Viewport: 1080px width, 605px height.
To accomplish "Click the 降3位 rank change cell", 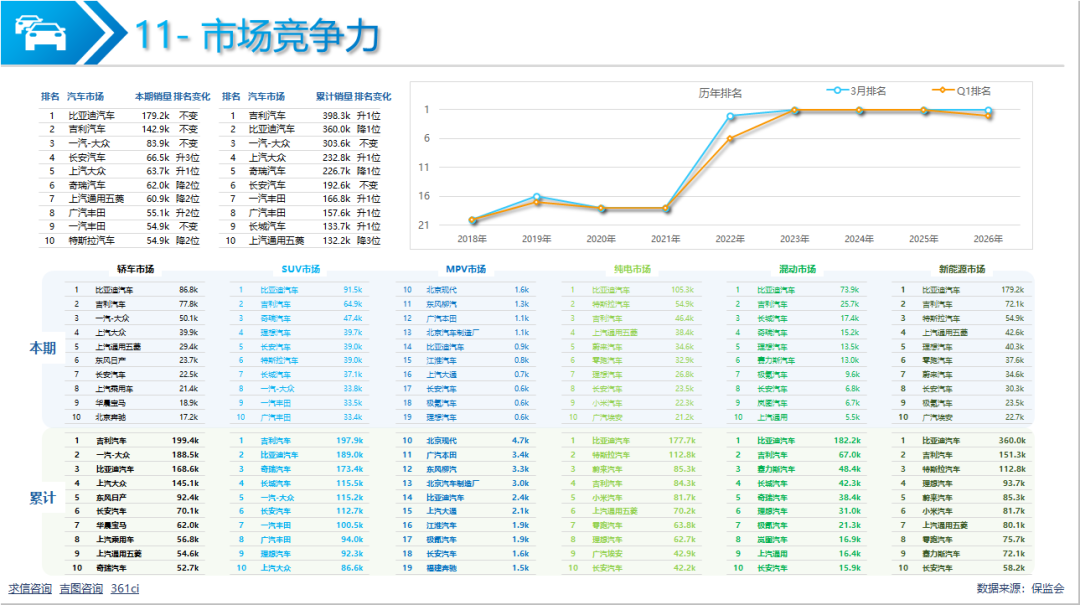I will point(368,240).
